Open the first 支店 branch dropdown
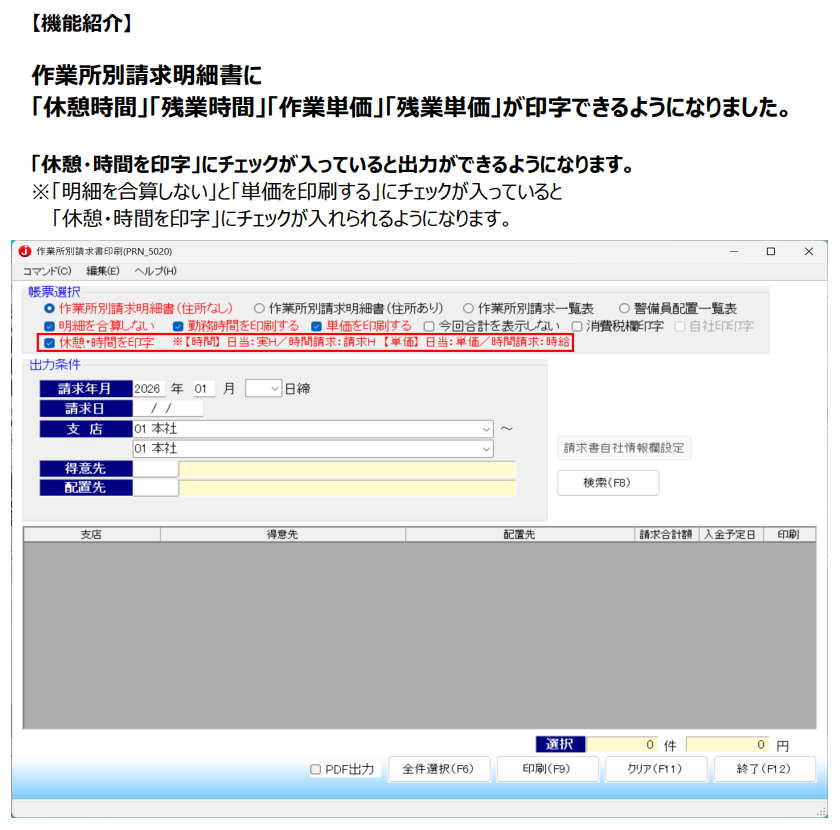 point(486,428)
